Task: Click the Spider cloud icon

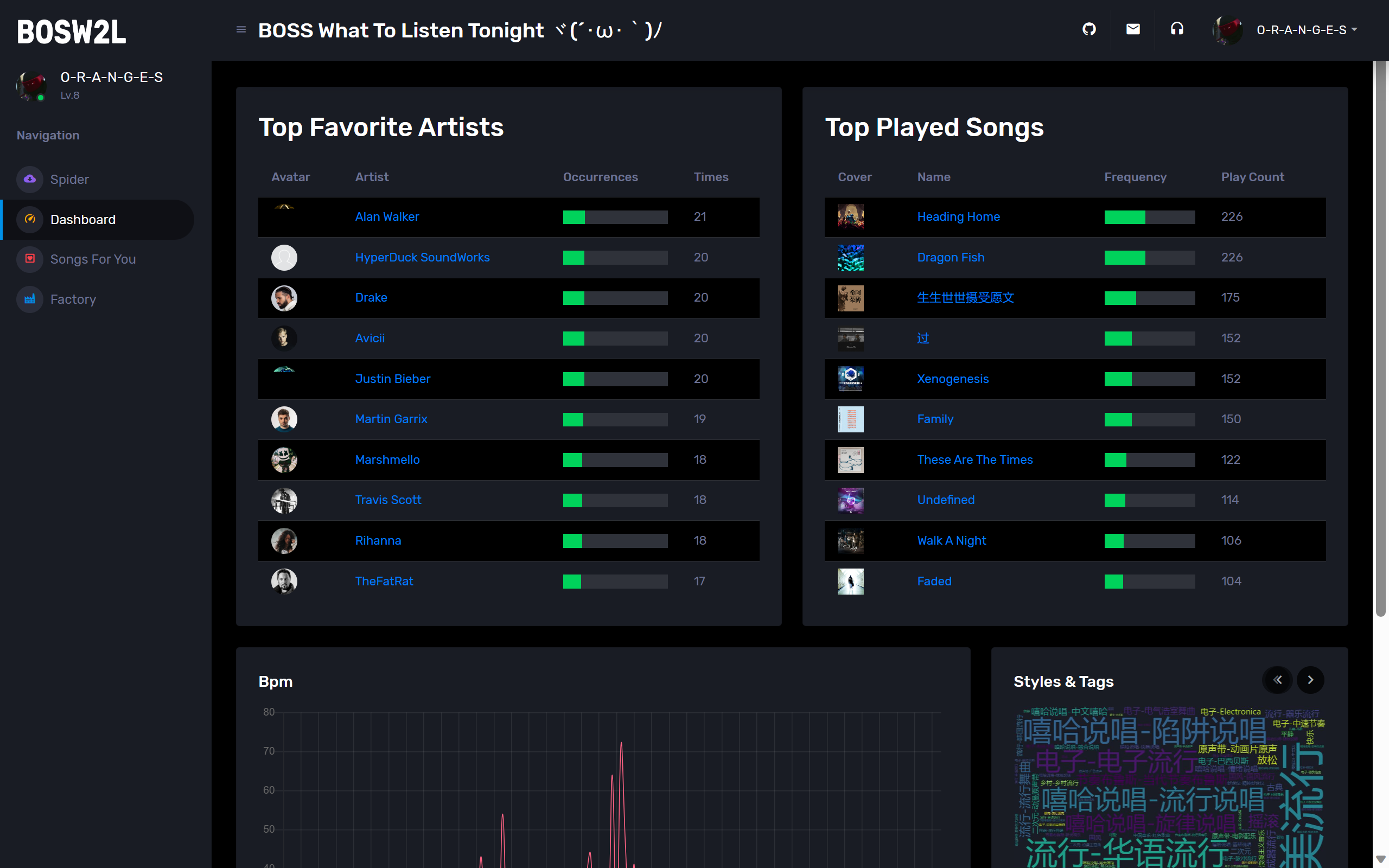Action: [30, 179]
